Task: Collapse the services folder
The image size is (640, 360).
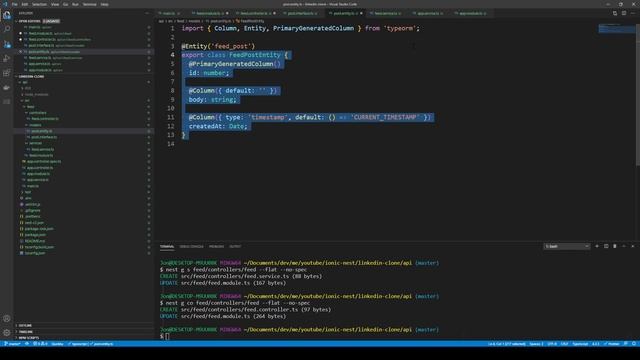Action: coord(35,143)
